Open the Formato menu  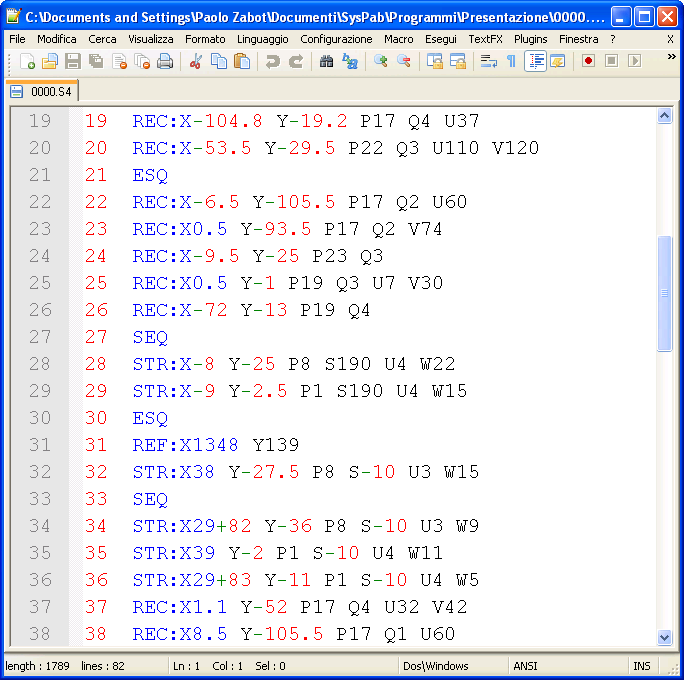pos(205,39)
